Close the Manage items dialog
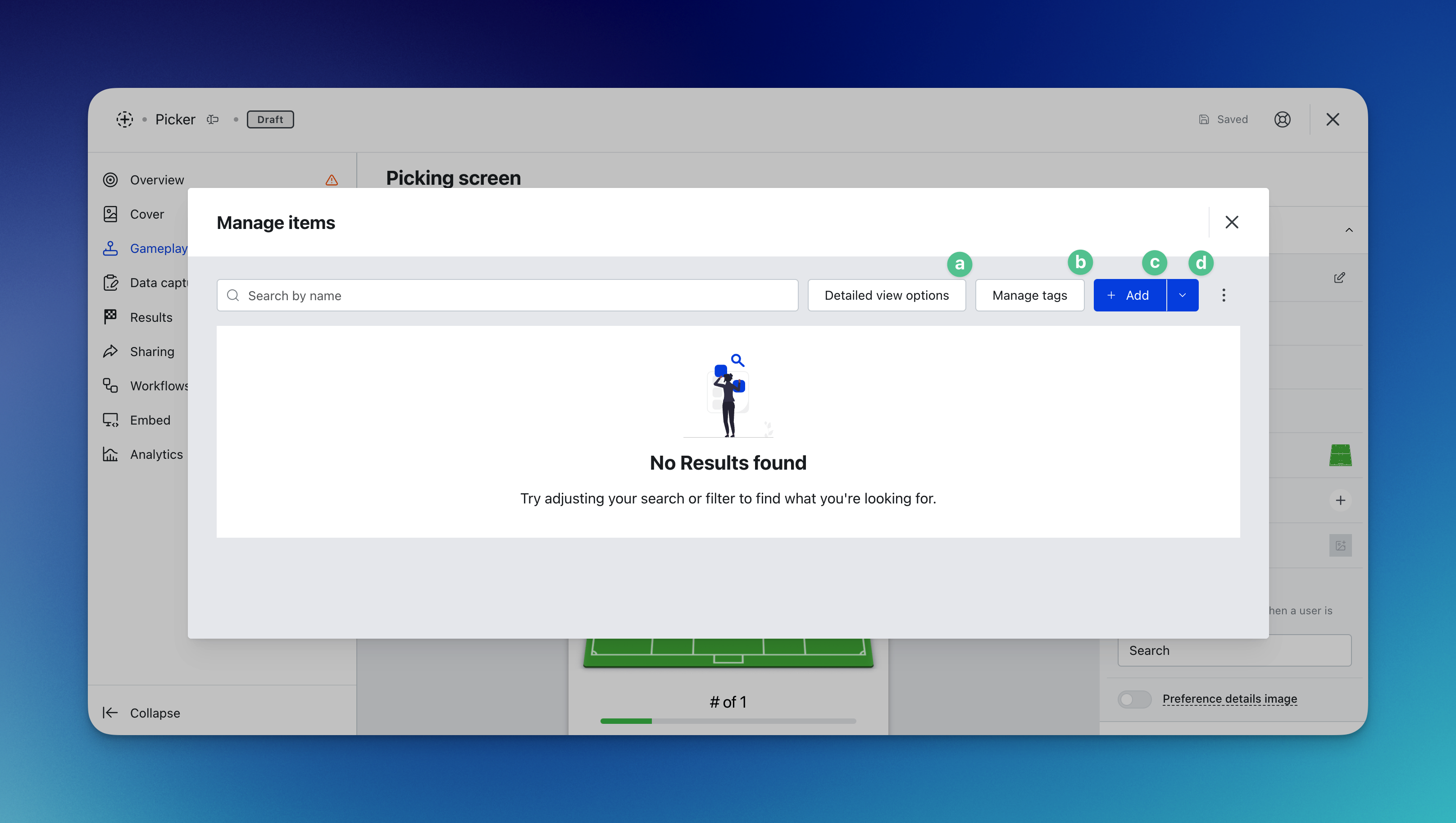 (x=1232, y=222)
